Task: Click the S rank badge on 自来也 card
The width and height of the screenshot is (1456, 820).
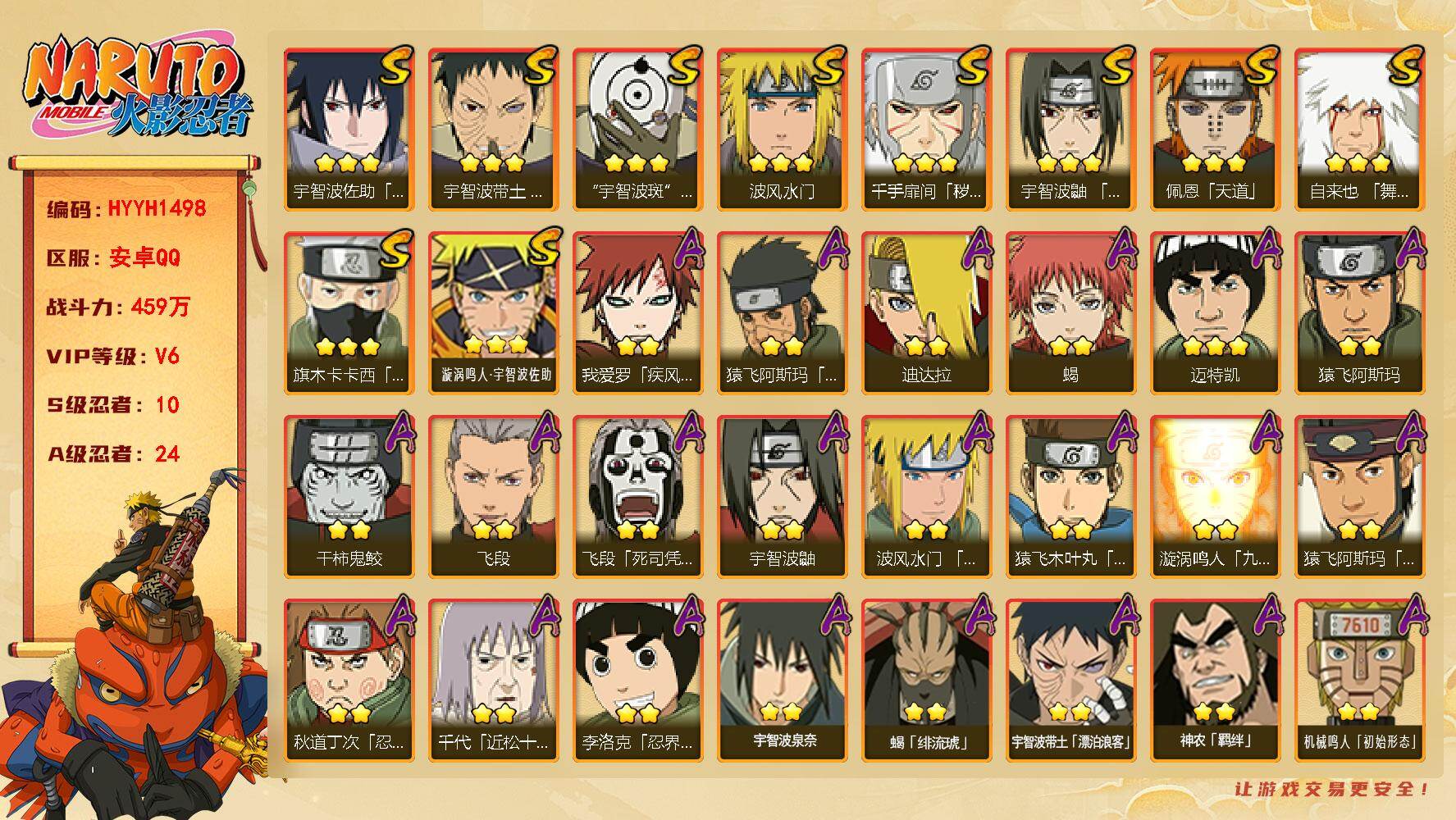Action: point(1404,65)
